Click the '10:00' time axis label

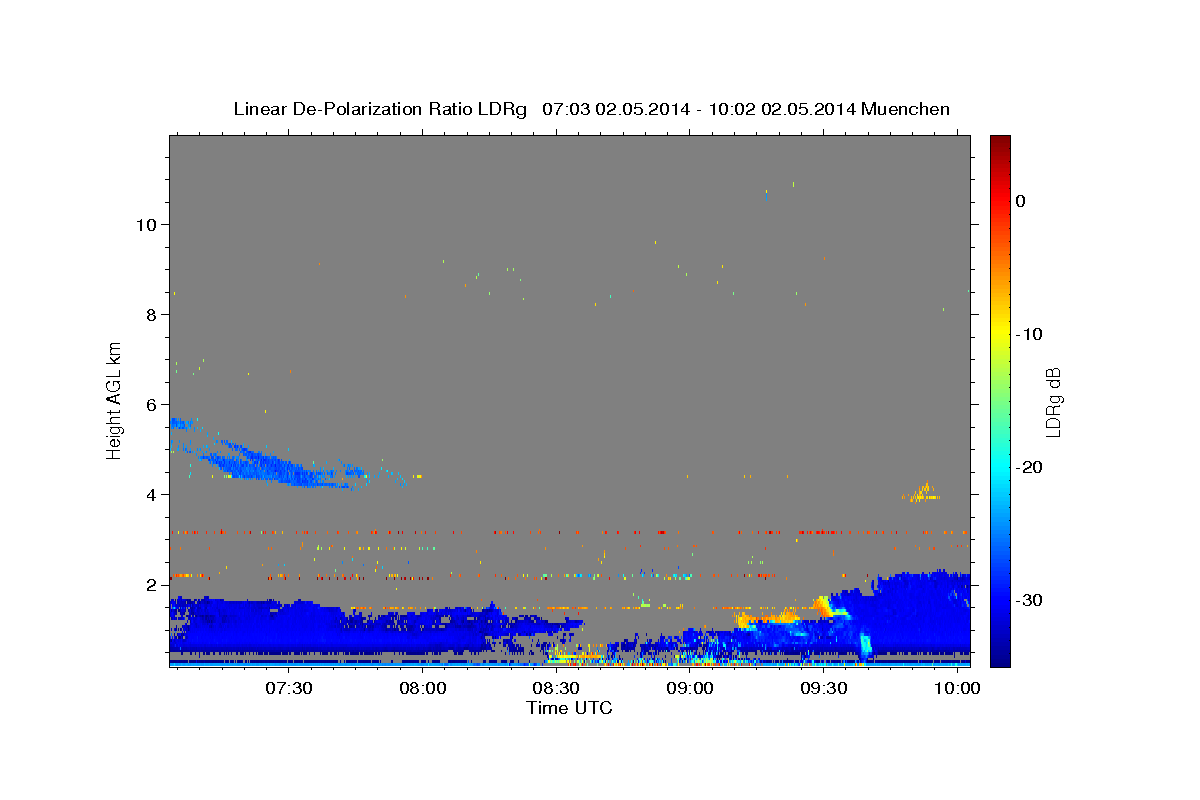click(x=958, y=690)
